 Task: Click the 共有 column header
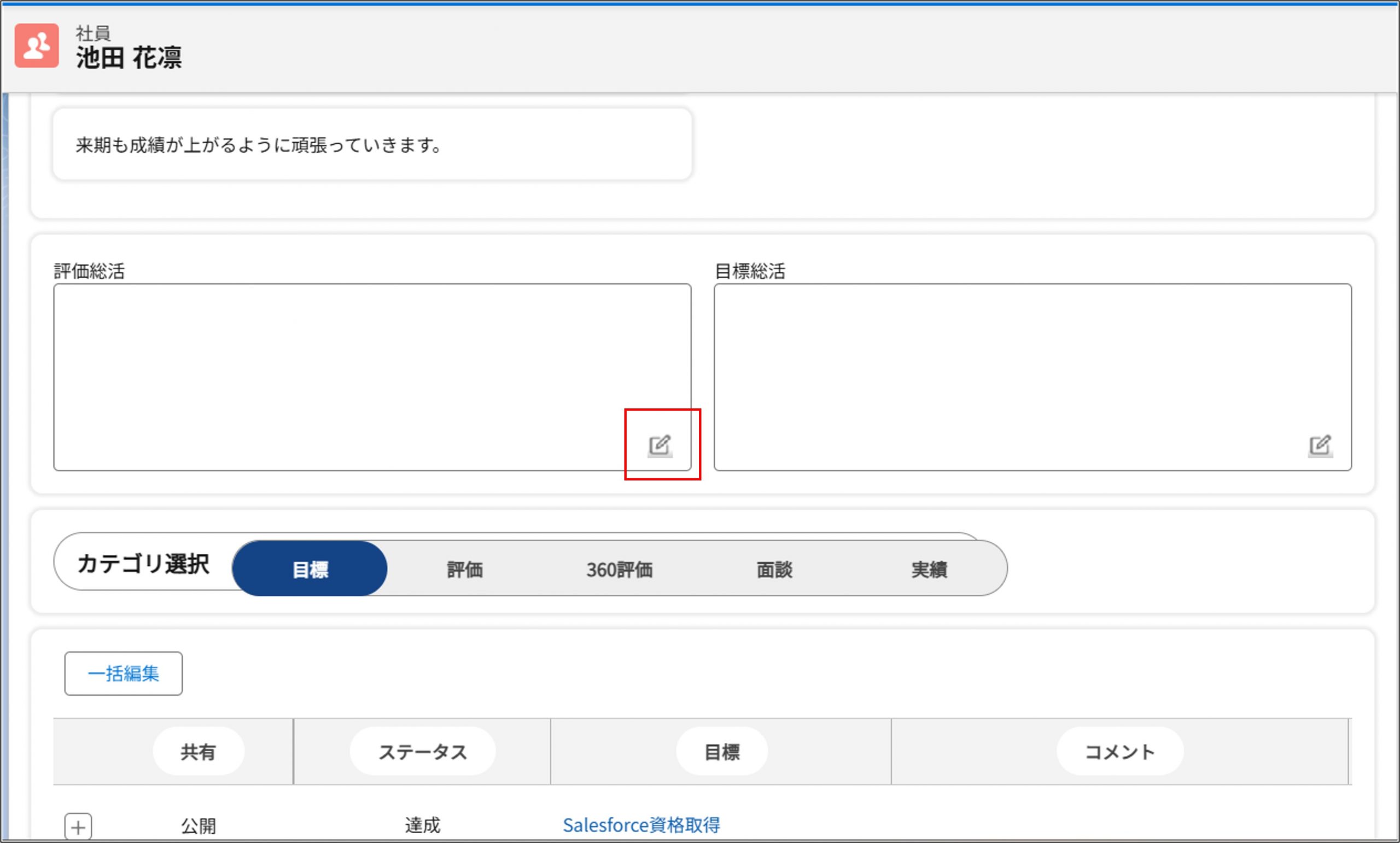[x=199, y=752]
